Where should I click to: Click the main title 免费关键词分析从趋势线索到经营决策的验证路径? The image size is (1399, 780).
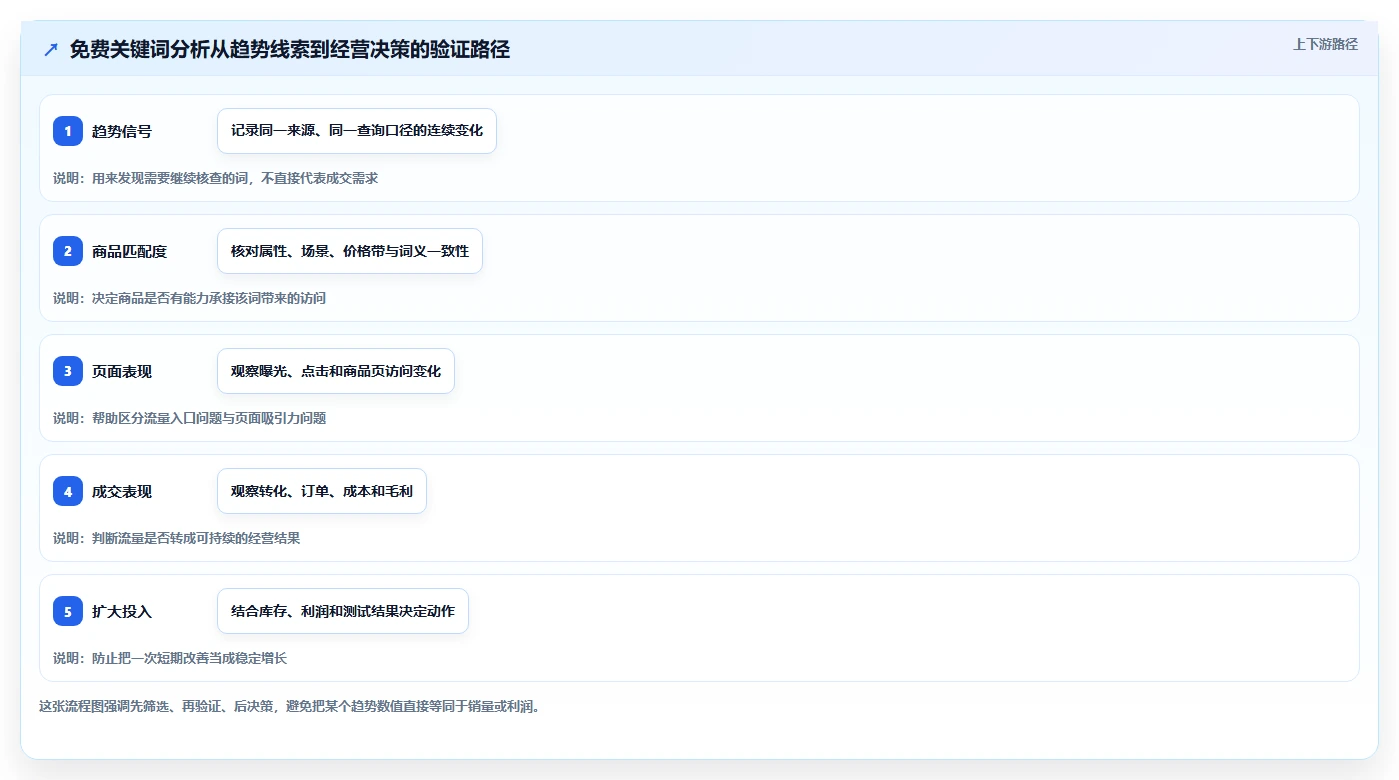click(x=290, y=50)
